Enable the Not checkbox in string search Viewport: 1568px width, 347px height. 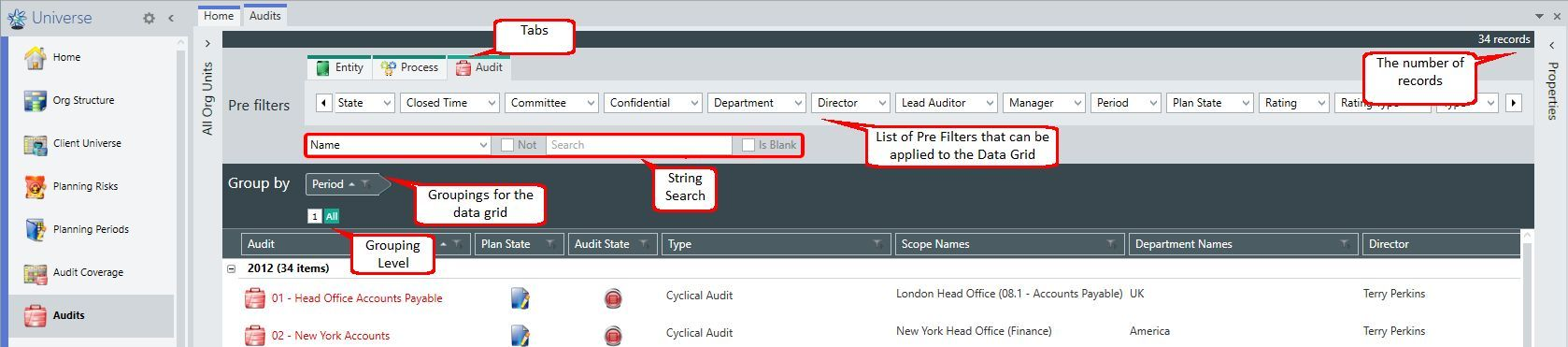click(507, 145)
